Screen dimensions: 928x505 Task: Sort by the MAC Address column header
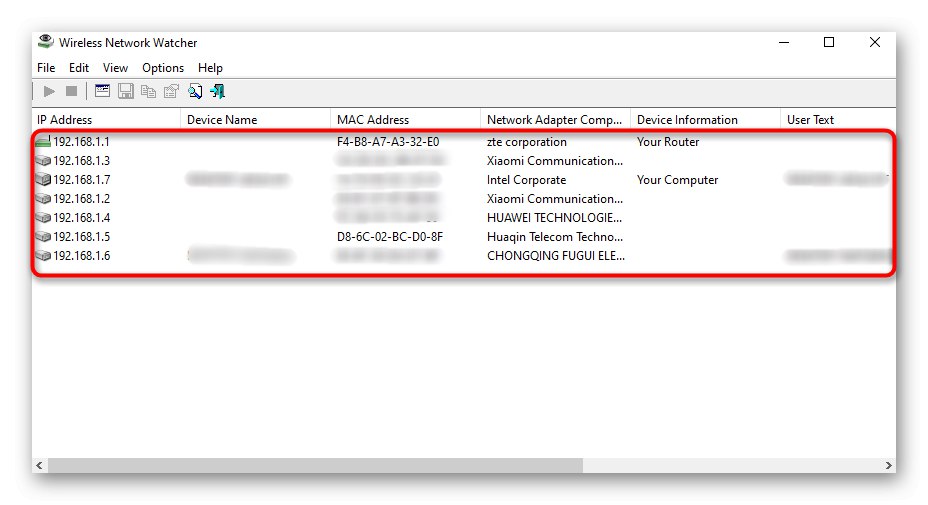pos(405,120)
